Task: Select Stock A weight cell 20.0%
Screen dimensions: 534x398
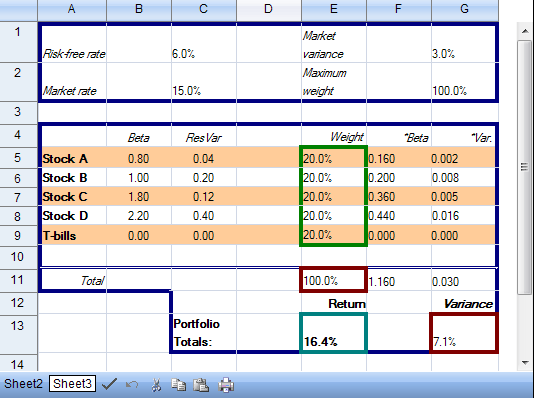Action: pyautogui.click(x=333, y=158)
